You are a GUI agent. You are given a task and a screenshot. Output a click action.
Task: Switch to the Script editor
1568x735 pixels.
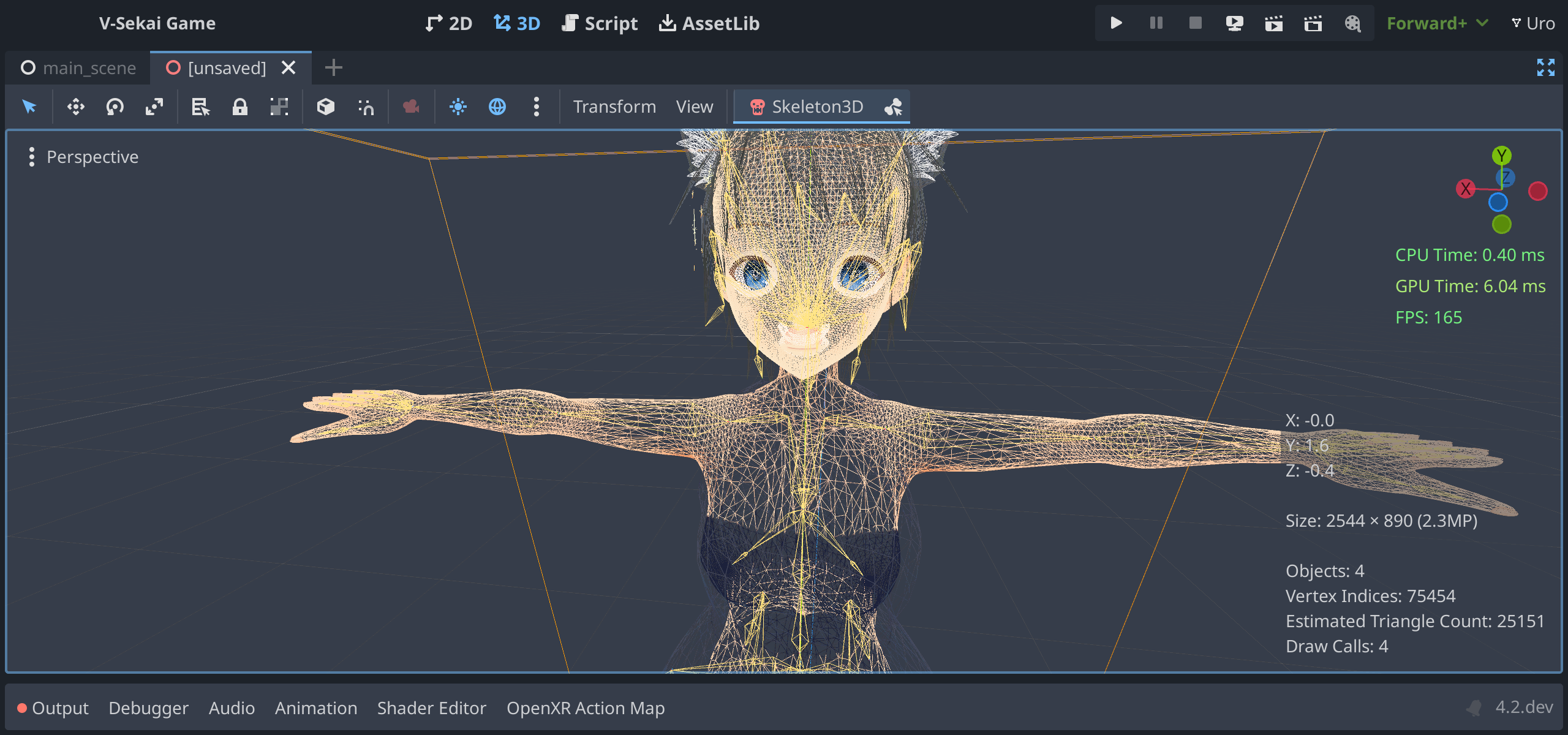(x=599, y=23)
